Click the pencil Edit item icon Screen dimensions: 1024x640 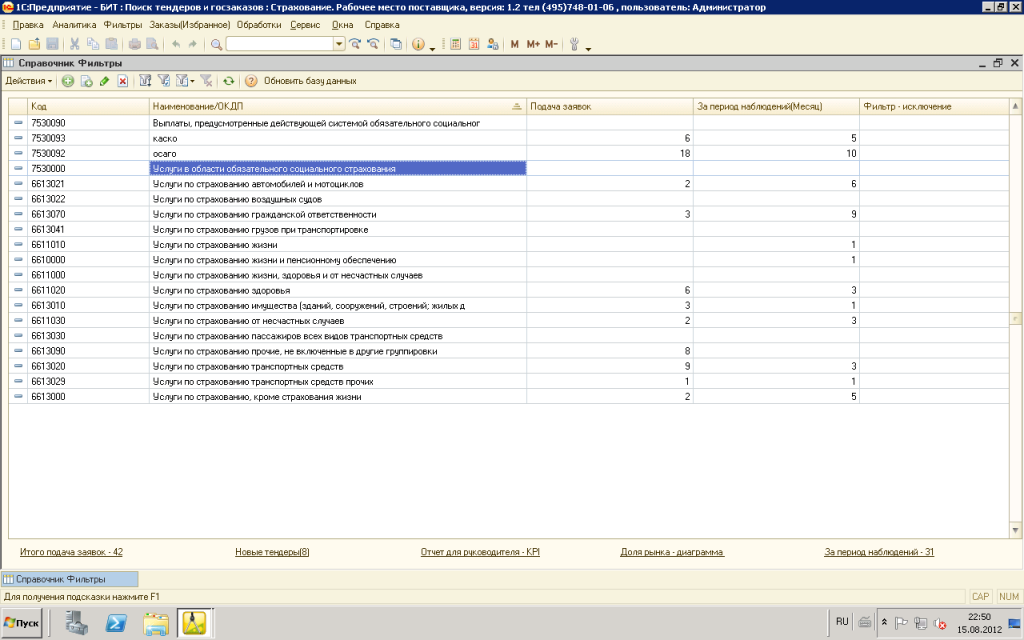pos(104,81)
